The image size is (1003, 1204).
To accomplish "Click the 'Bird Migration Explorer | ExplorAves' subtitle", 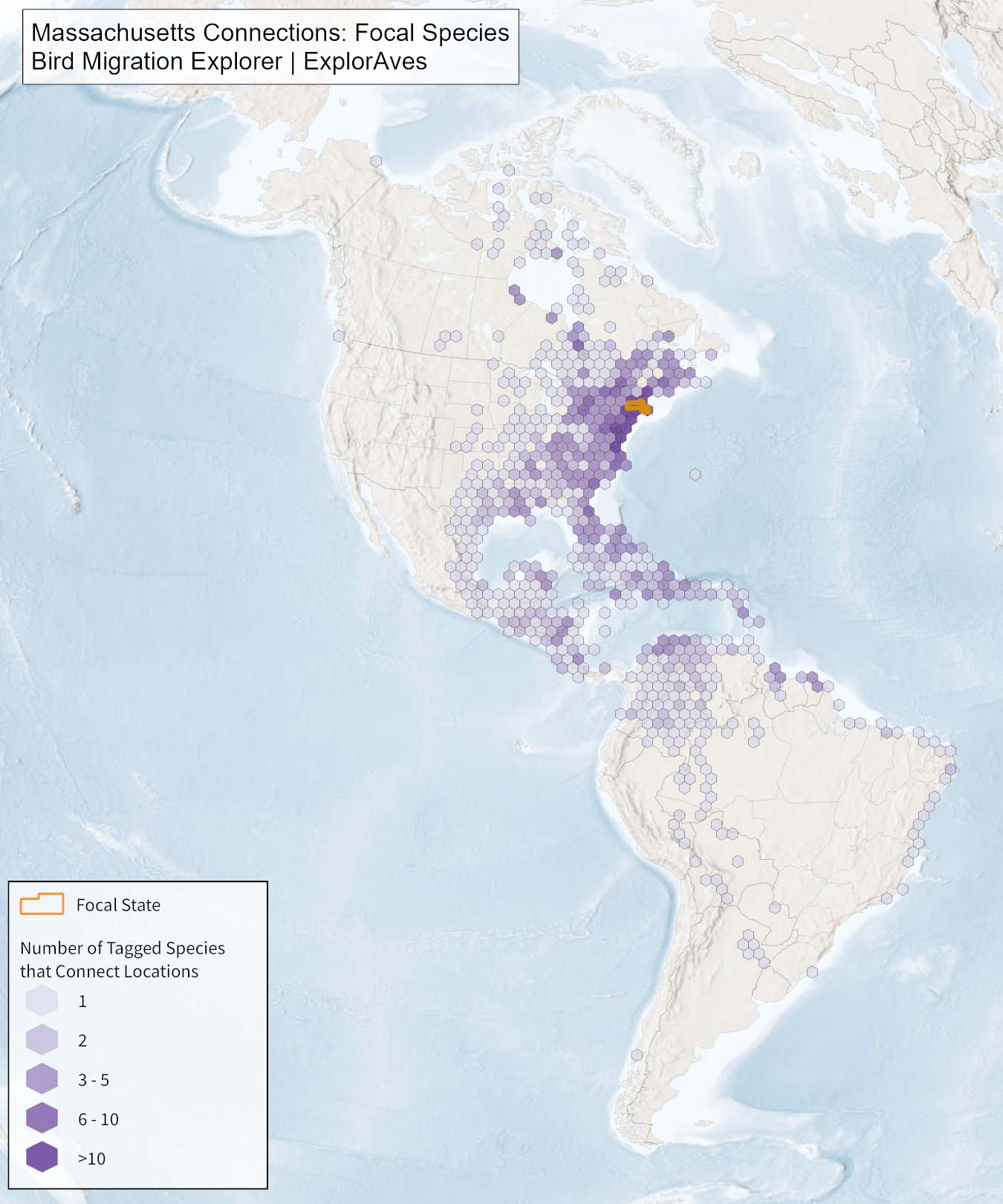I will 229,62.
